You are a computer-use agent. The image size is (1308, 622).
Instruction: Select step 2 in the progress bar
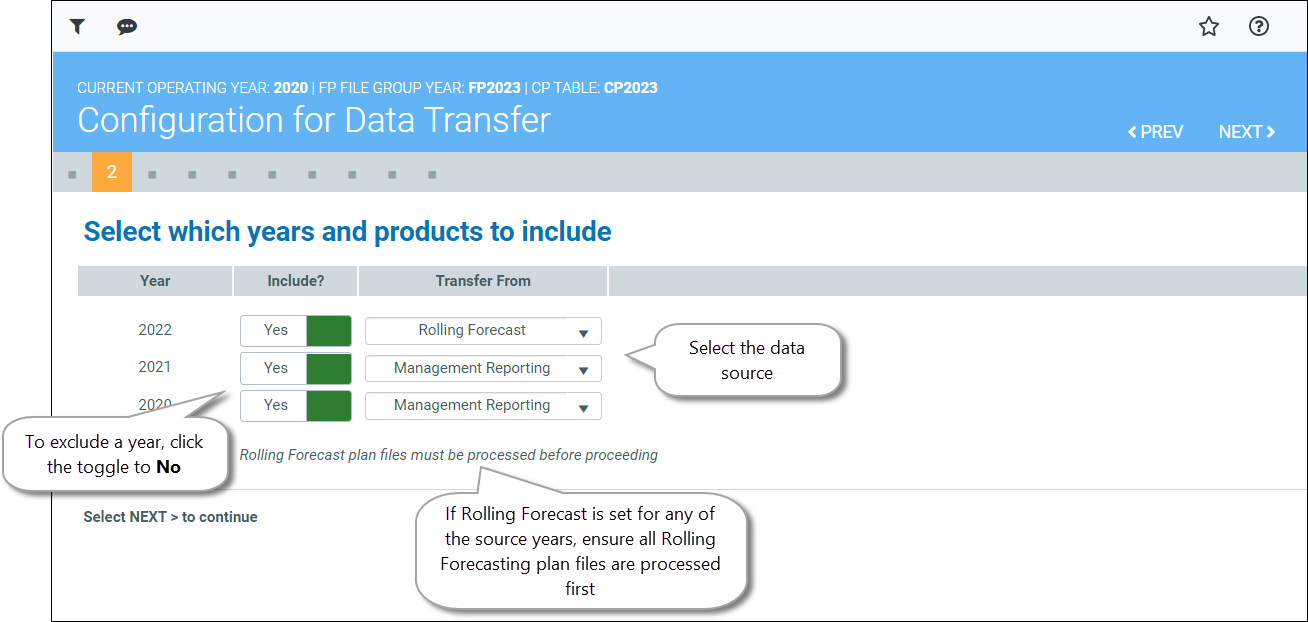coord(112,172)
